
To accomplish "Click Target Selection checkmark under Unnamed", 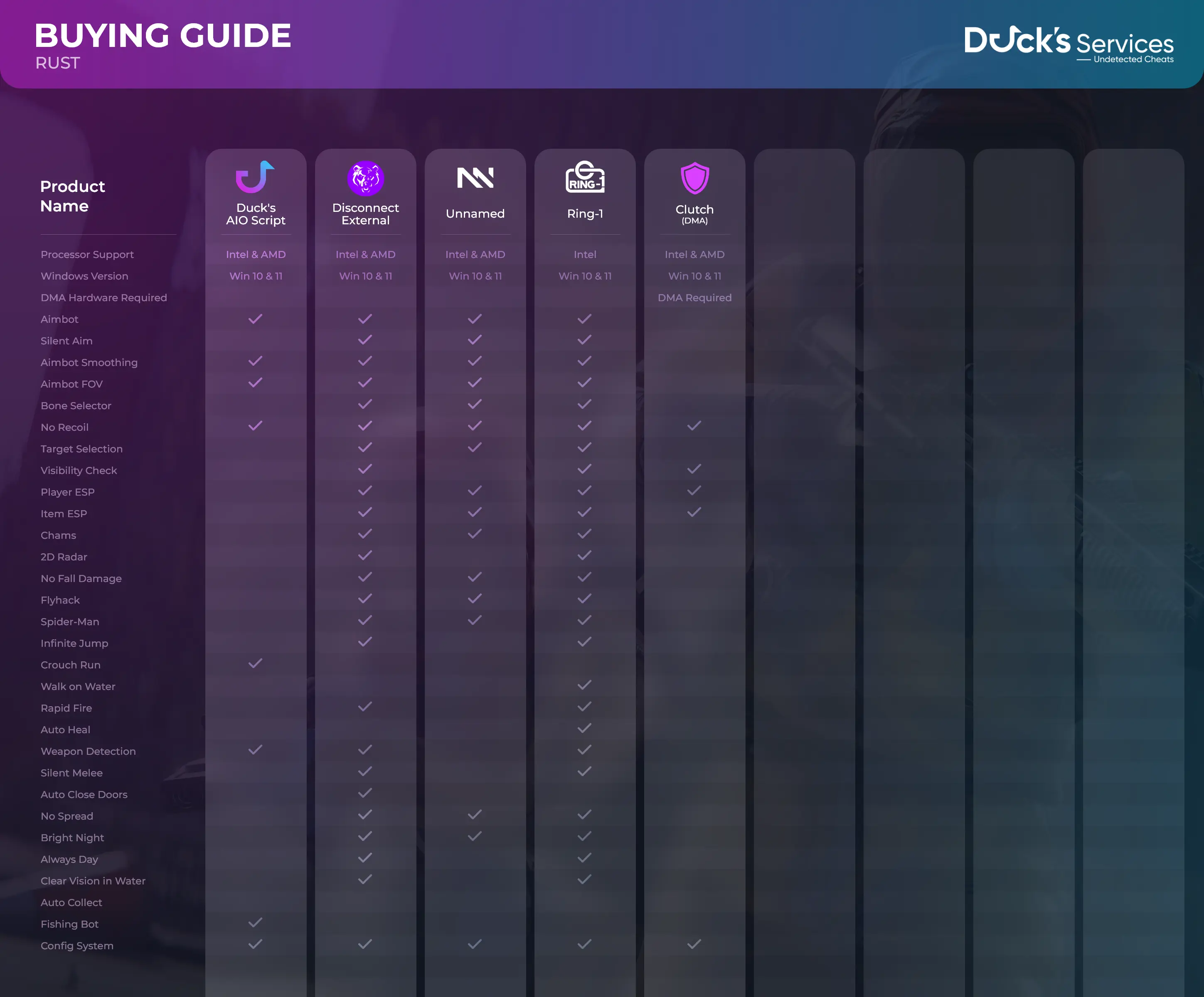I will 475,447.
